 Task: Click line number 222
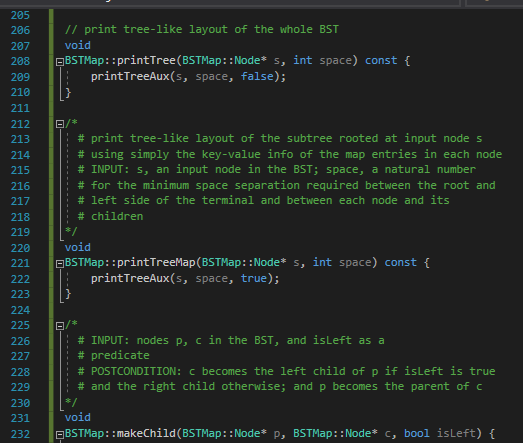20,279
